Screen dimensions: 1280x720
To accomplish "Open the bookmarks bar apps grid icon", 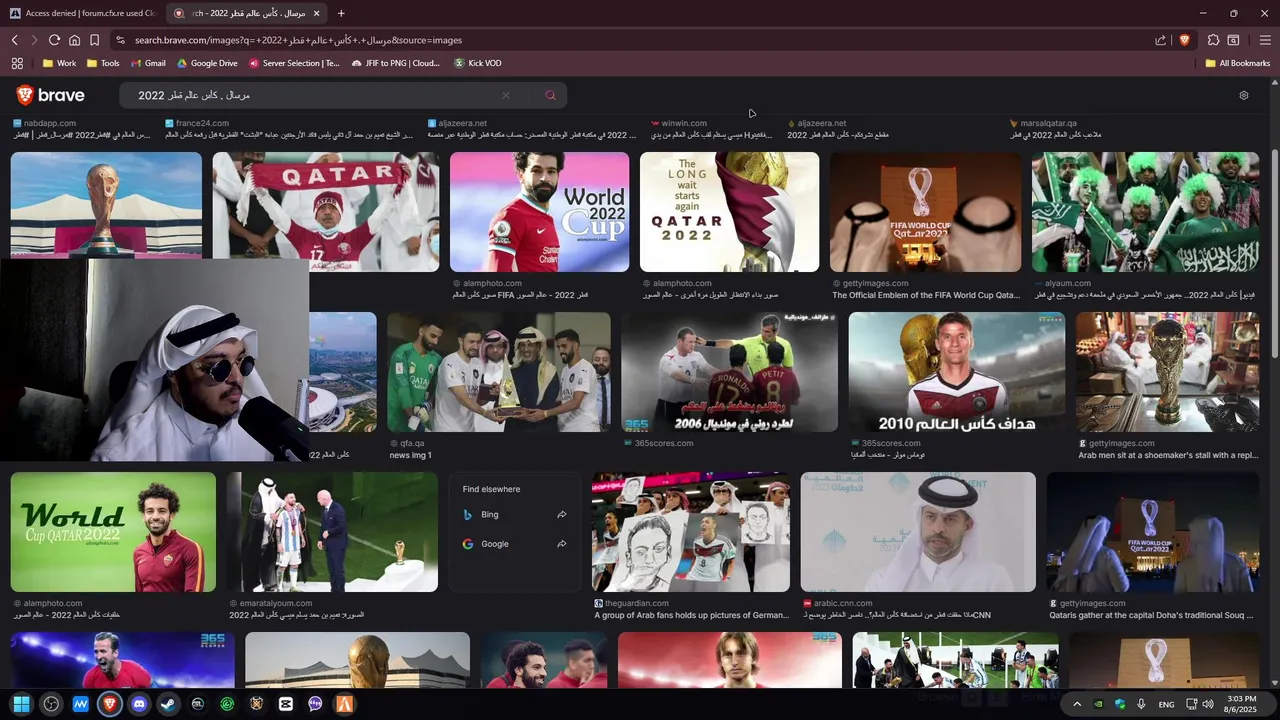I will point(17,63).
